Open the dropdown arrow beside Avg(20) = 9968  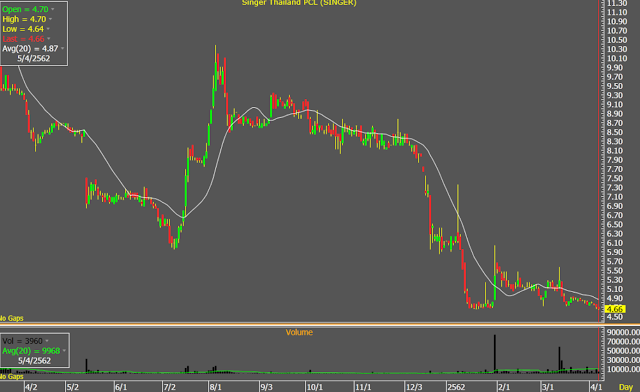pos(64,351)
